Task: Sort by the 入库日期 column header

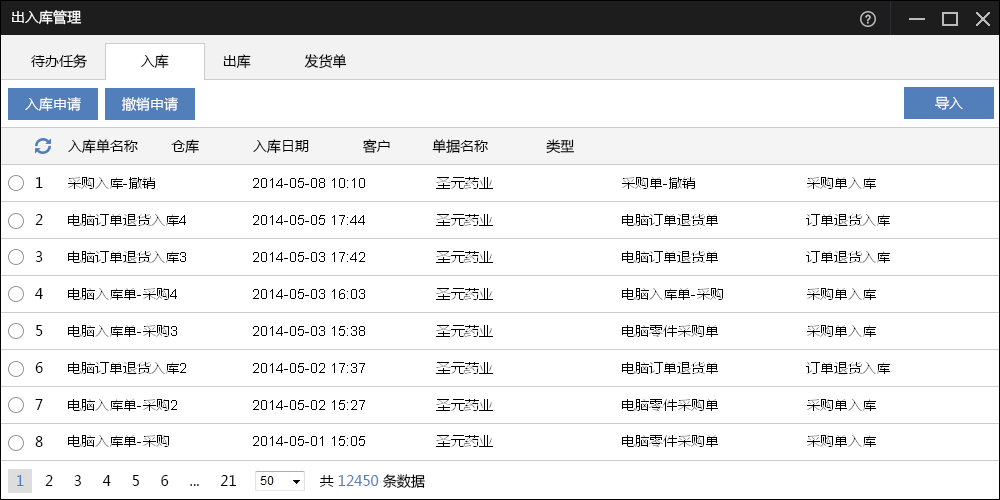Action: point(281,147)
